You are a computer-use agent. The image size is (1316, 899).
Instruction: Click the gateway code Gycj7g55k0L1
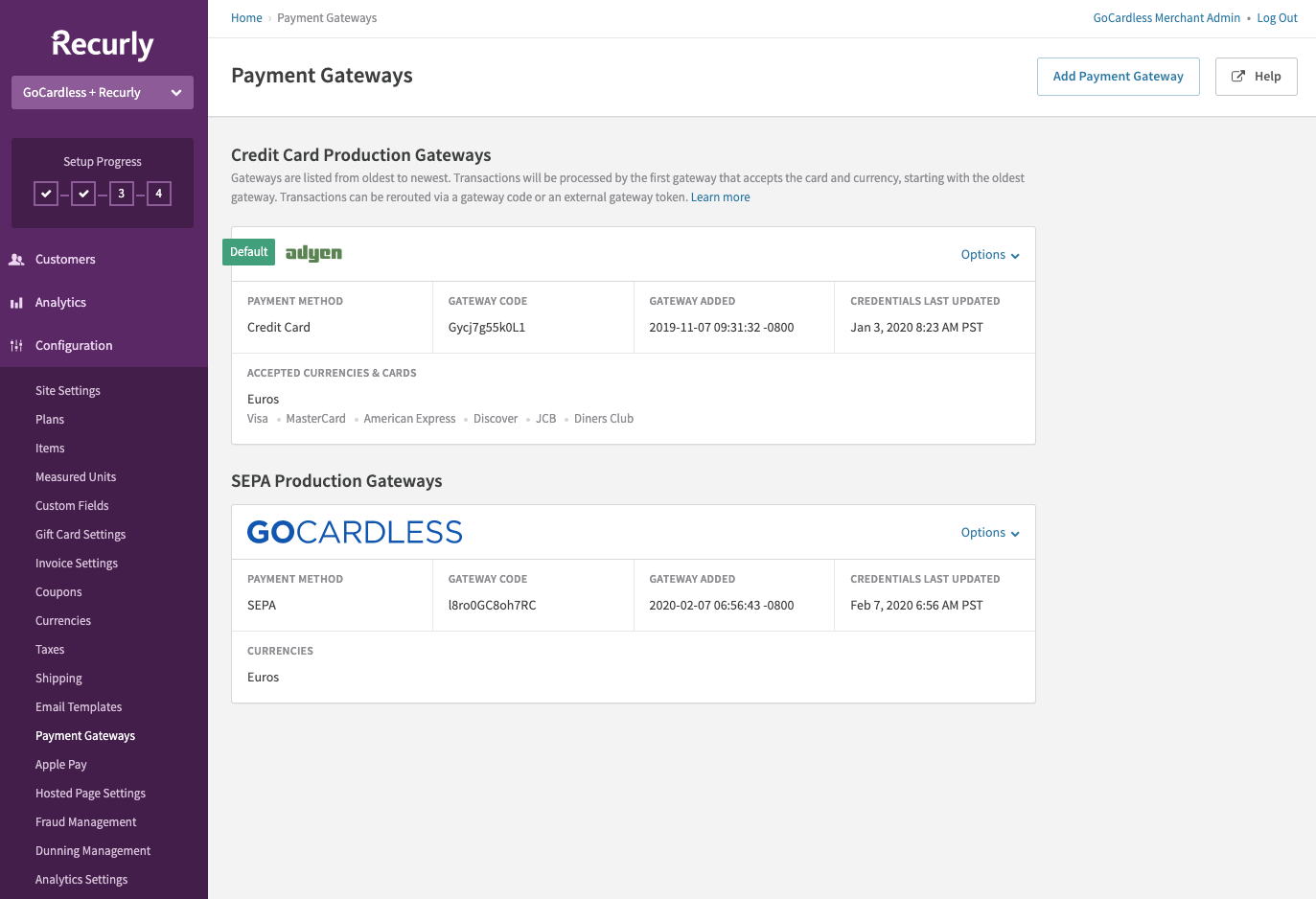pyautogui.click(x=487, y=328)
